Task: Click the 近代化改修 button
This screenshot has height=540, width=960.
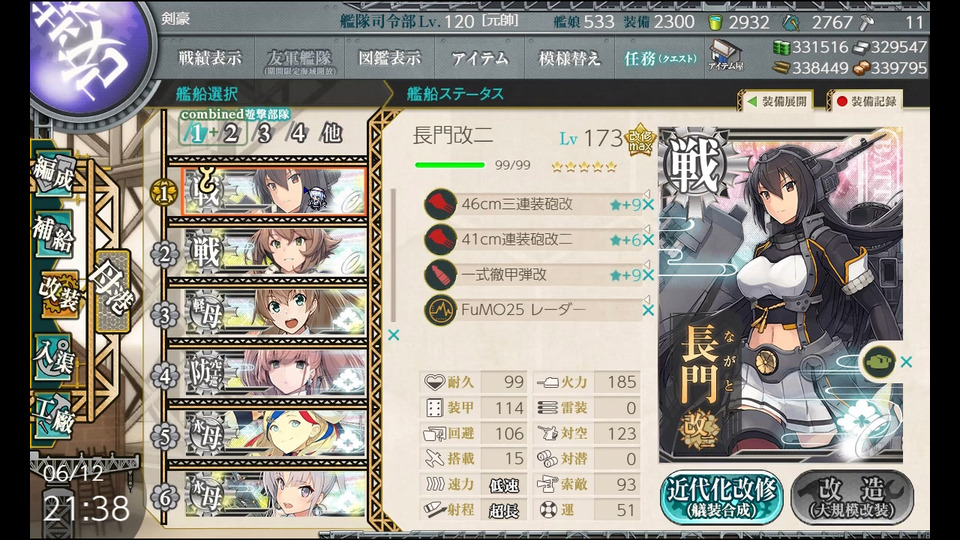Action: tap(721, 497)
